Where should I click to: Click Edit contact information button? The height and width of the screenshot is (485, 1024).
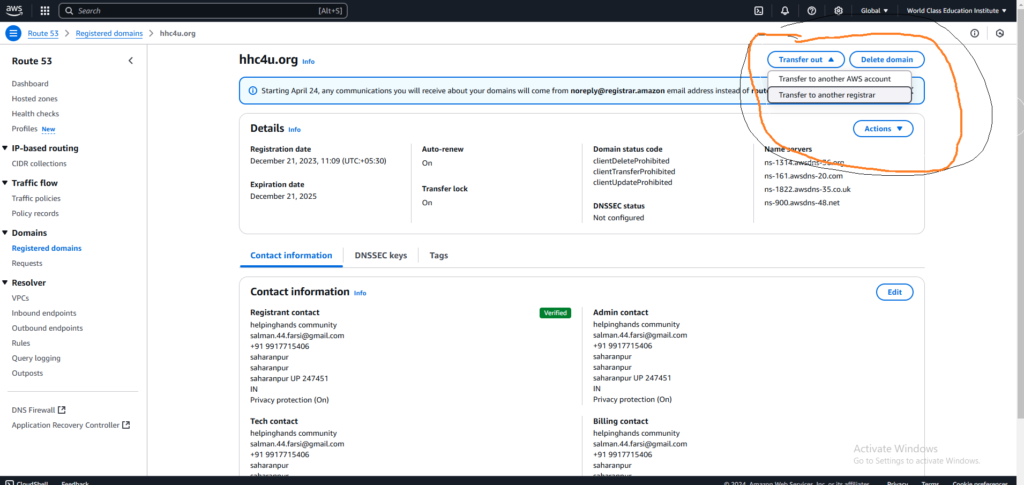894,292
